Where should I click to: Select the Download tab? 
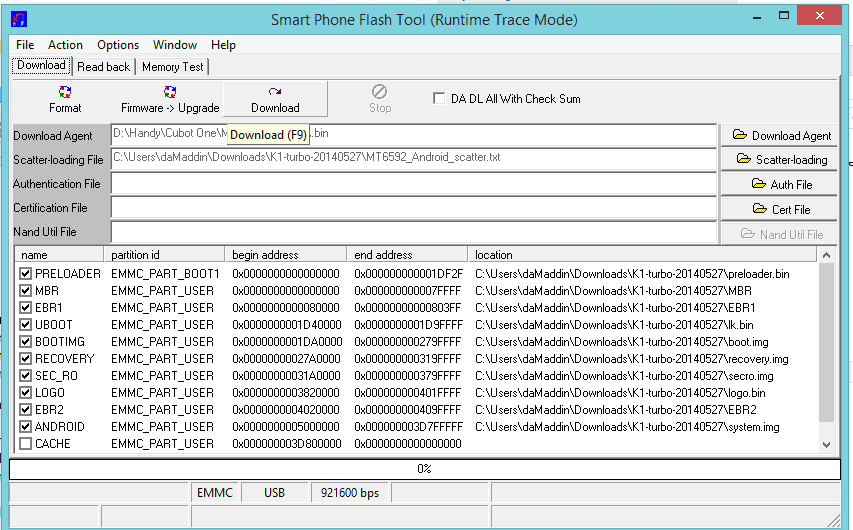(41, 65)
